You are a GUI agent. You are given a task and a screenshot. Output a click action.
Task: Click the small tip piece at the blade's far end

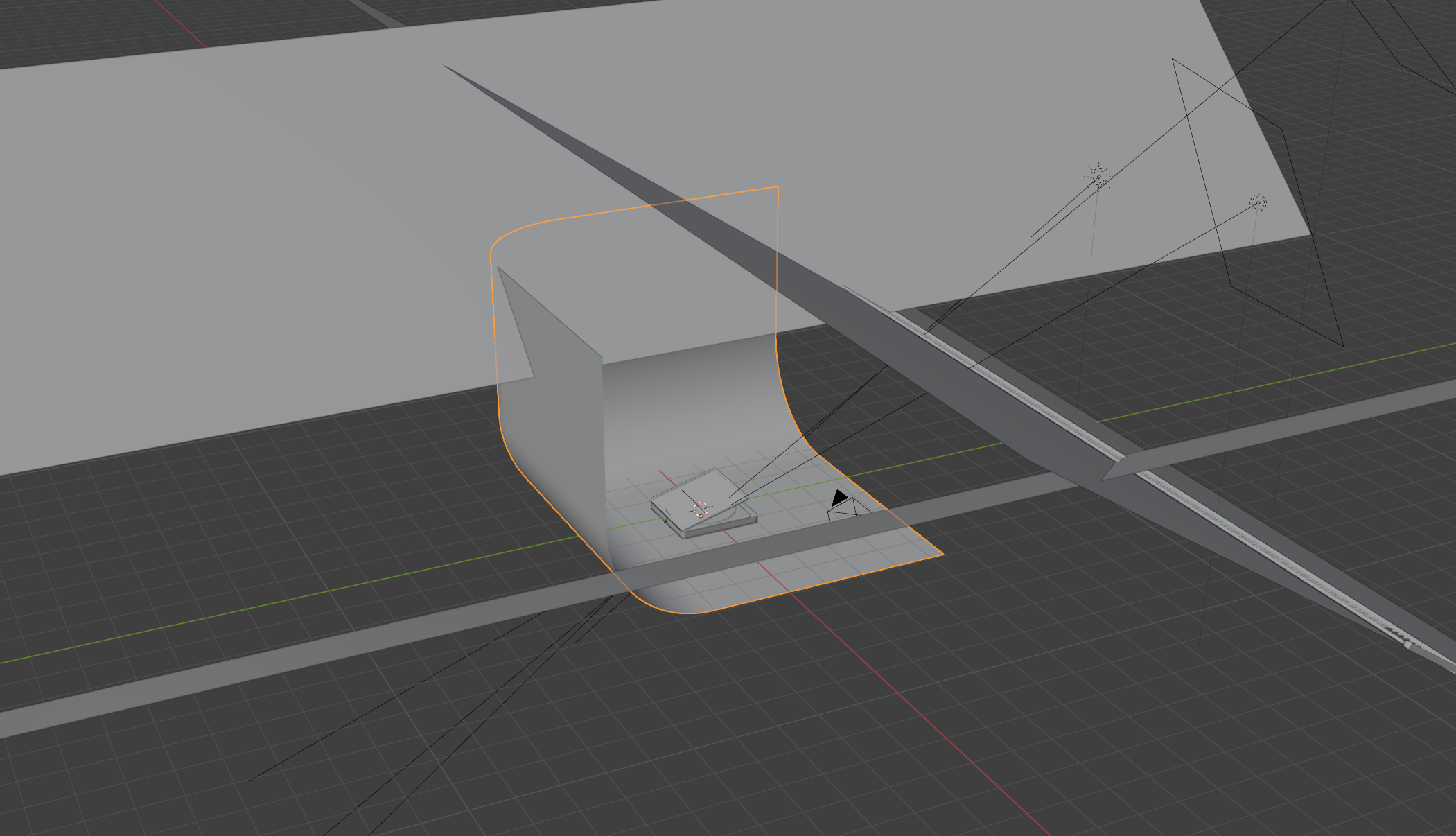click(1408, 644)
